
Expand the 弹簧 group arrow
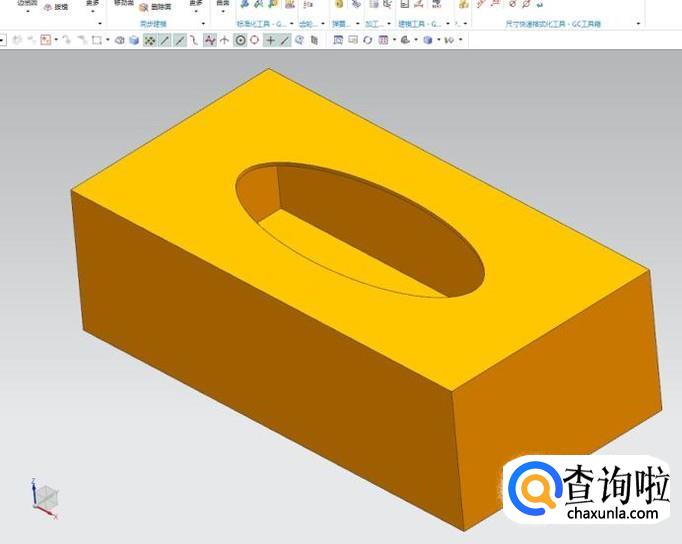pyautogui.click(x=358, y=24)
